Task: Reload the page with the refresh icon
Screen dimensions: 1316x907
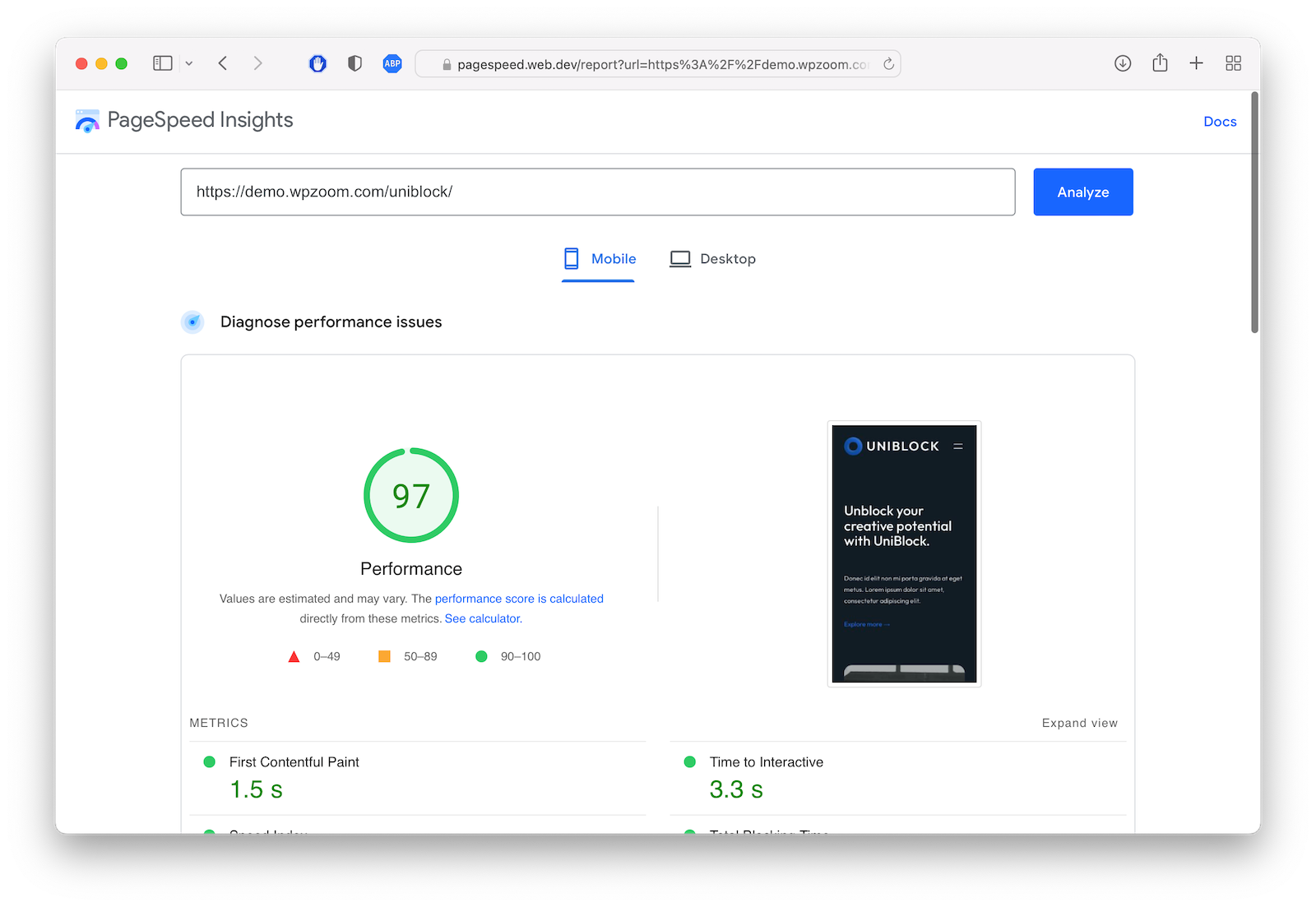Action: point(888,64)
